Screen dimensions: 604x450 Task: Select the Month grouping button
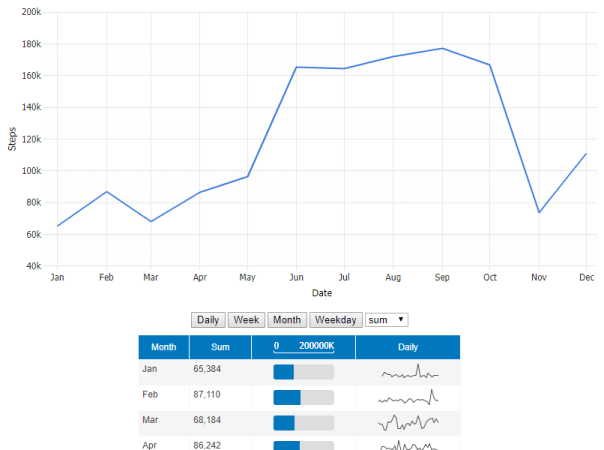287,320
